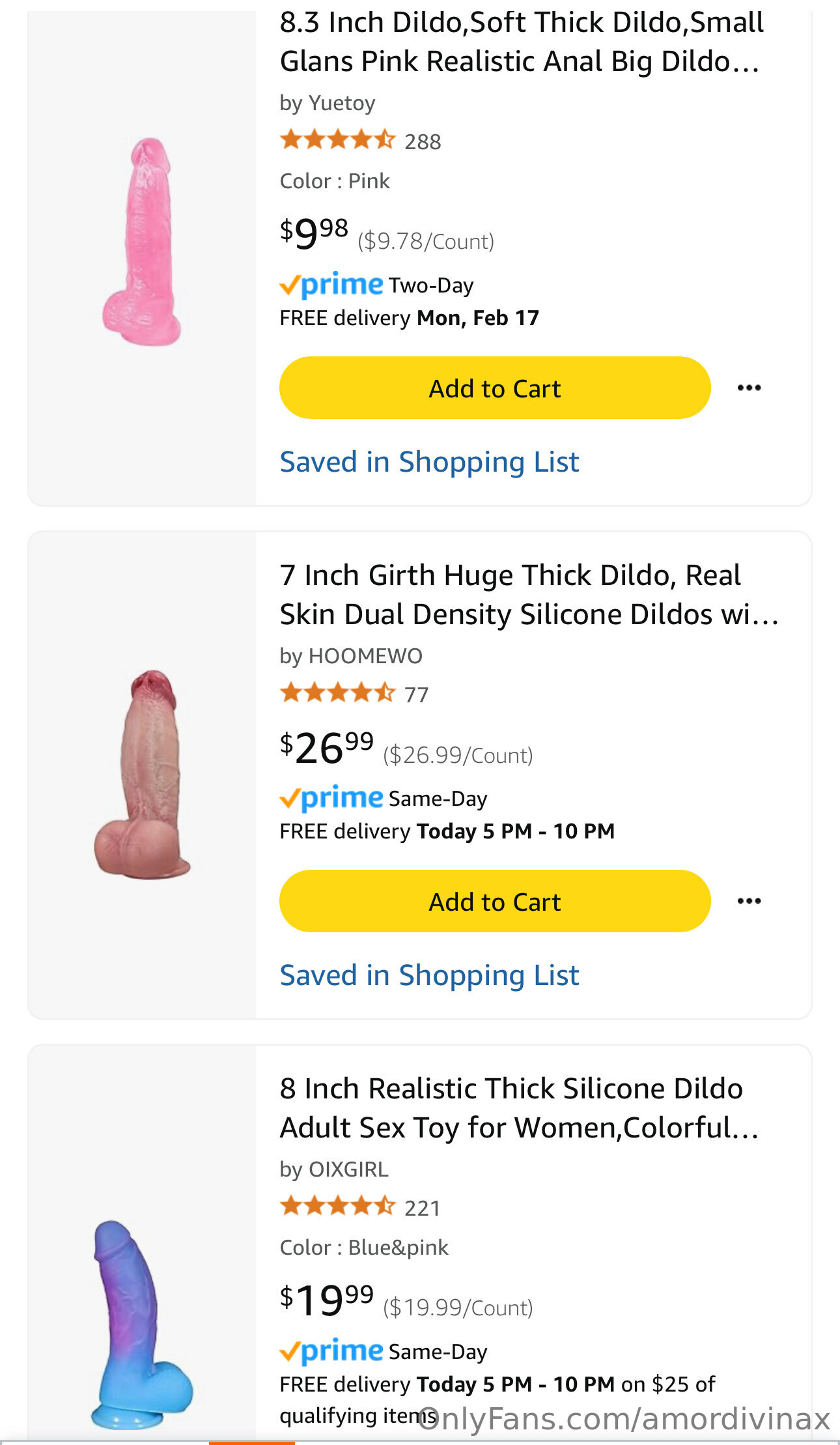Open more options for the Yuetoy item
The height and width of the screenshot is (1445, 840).
tap(749, 388)
